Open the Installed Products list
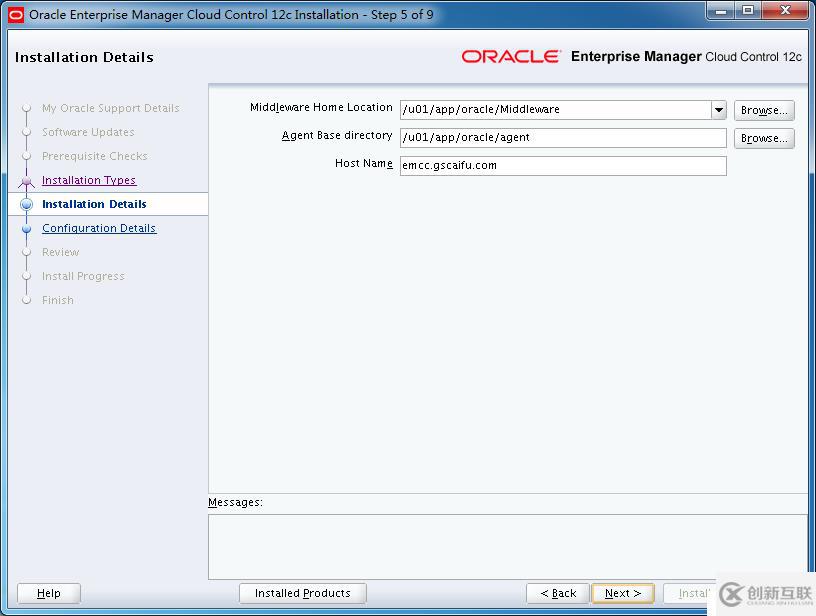The width and height of the screenshot is (816, 616). pyautogui.click(x=302, y=592)
